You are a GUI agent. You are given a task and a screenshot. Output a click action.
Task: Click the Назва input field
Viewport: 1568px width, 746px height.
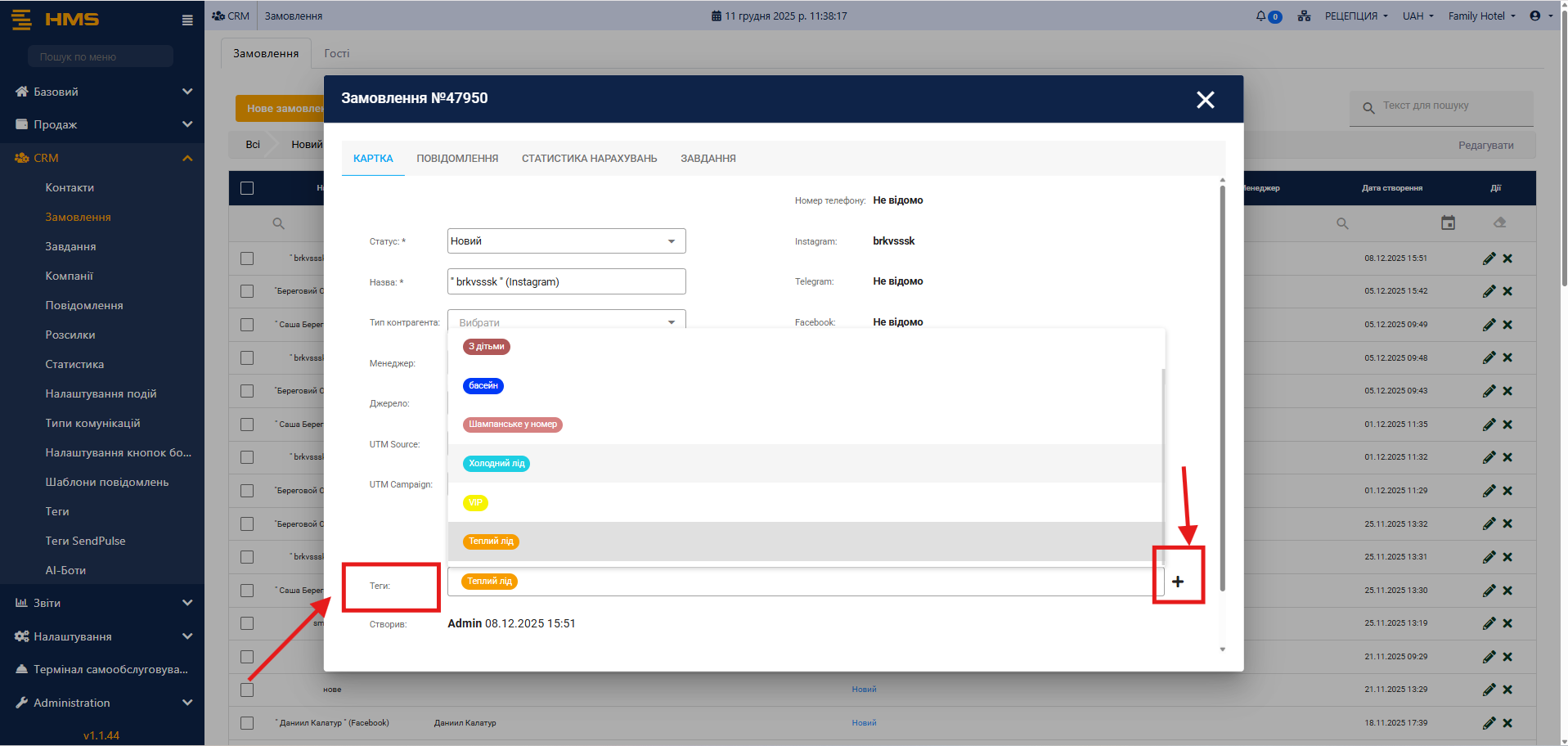(566, 281)
